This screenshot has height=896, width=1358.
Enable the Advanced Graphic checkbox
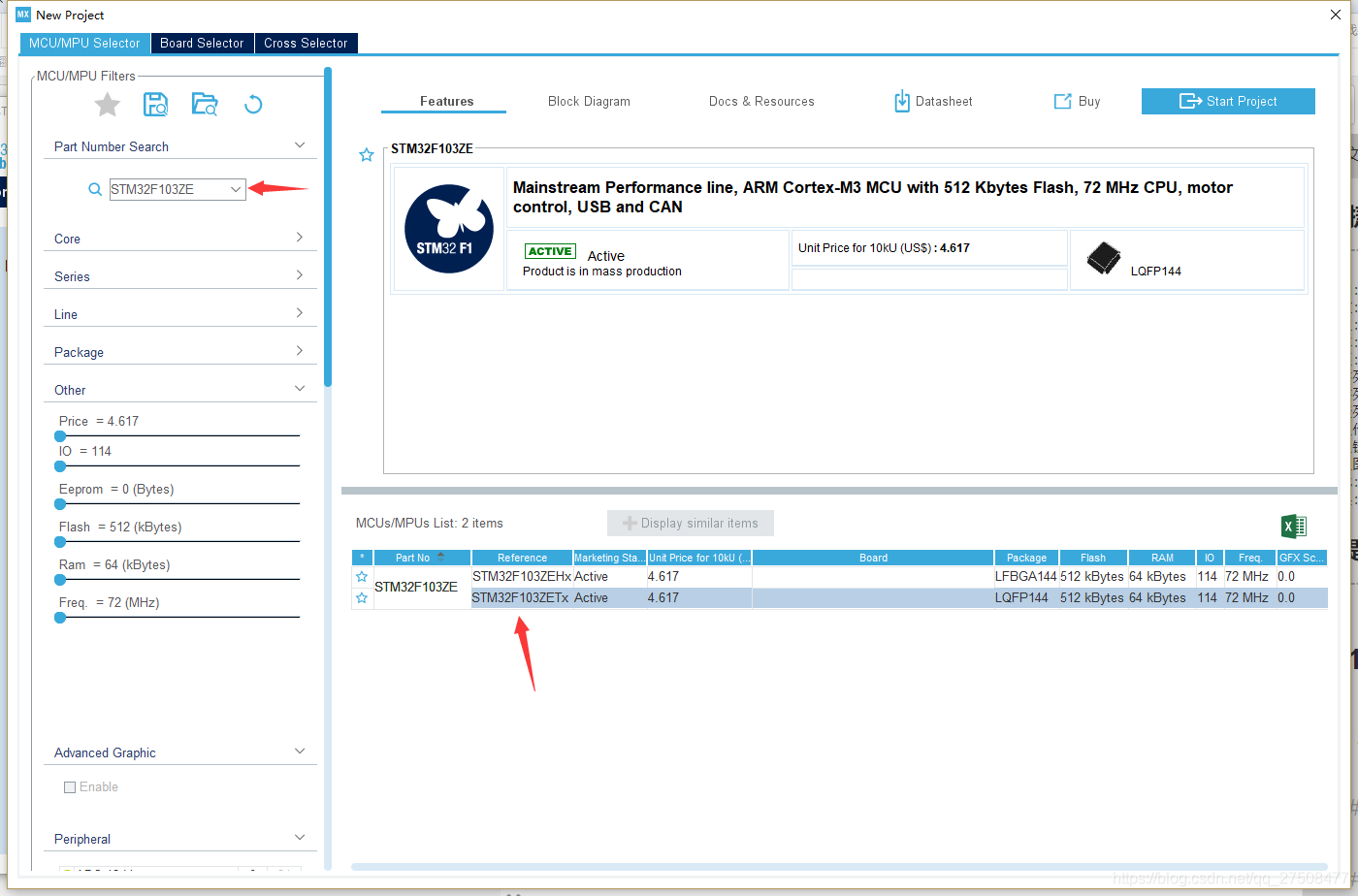click(70, 787)
